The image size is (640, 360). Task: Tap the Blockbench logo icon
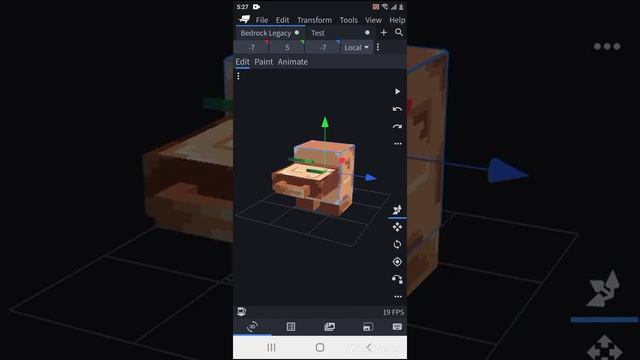(x=244, y=19)
